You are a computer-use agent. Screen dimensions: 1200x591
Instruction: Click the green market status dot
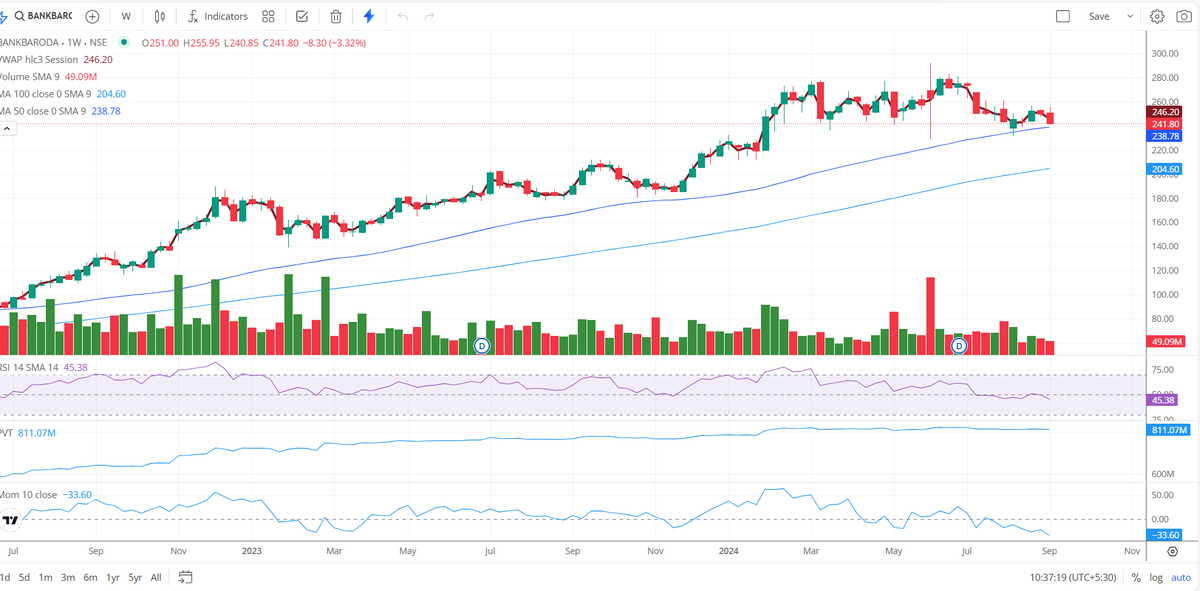click(124, 42)
